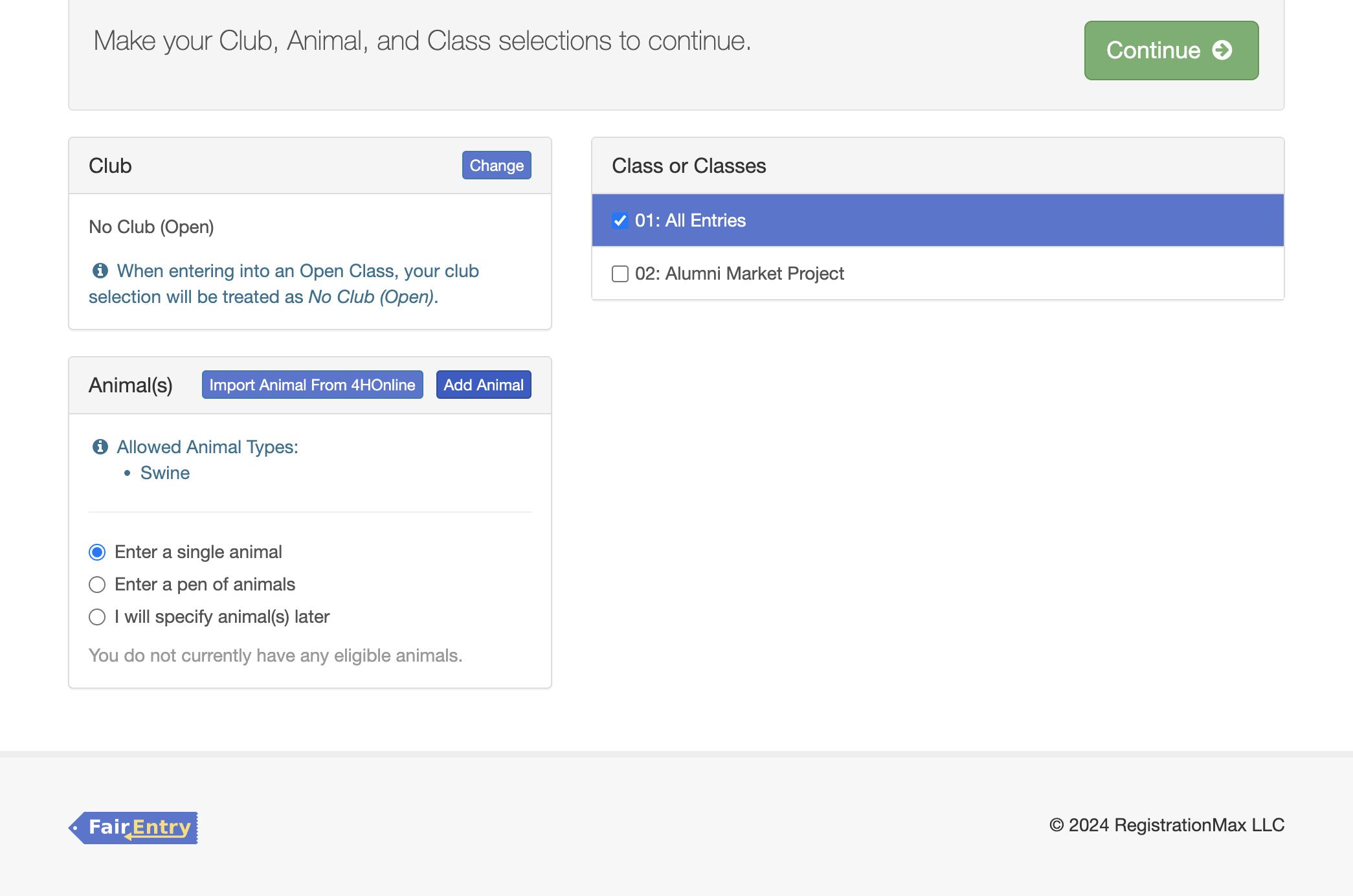Viewport: 1353px width, 896px height.
Task: Click the Class or Classes panel heading
Action: click(689, 166)
